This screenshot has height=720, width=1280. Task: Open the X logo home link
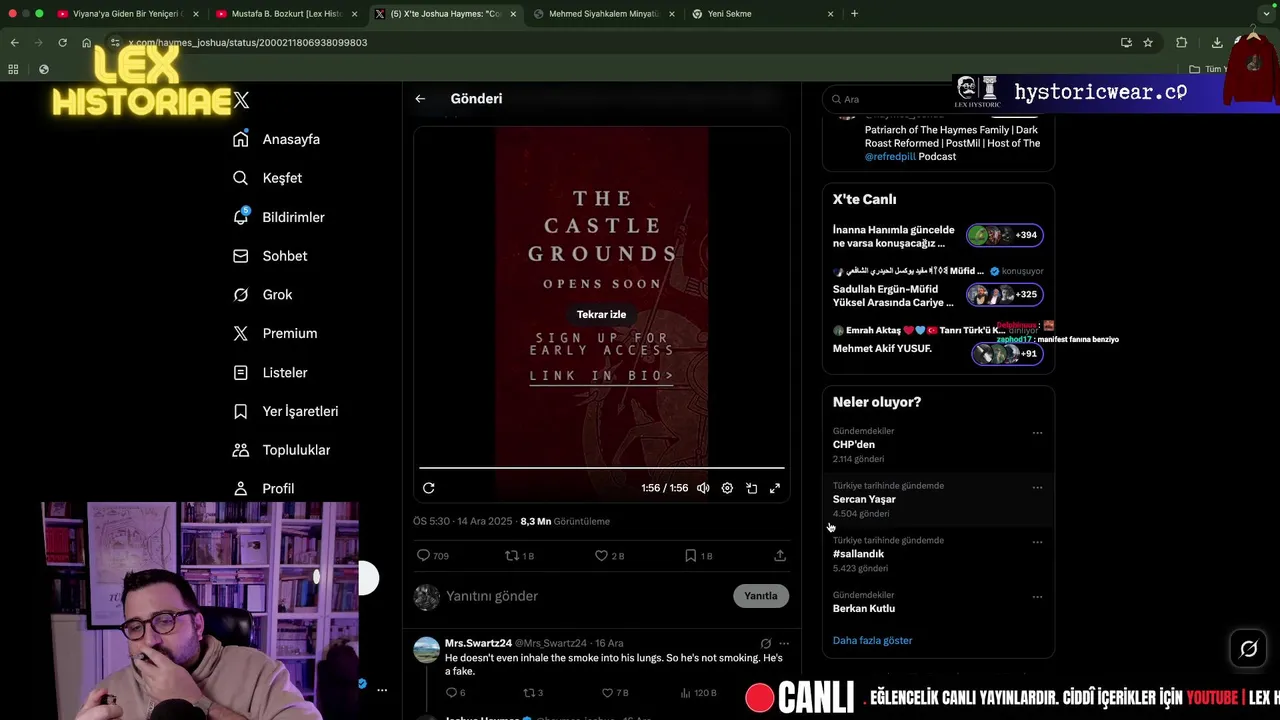point(241,100)
